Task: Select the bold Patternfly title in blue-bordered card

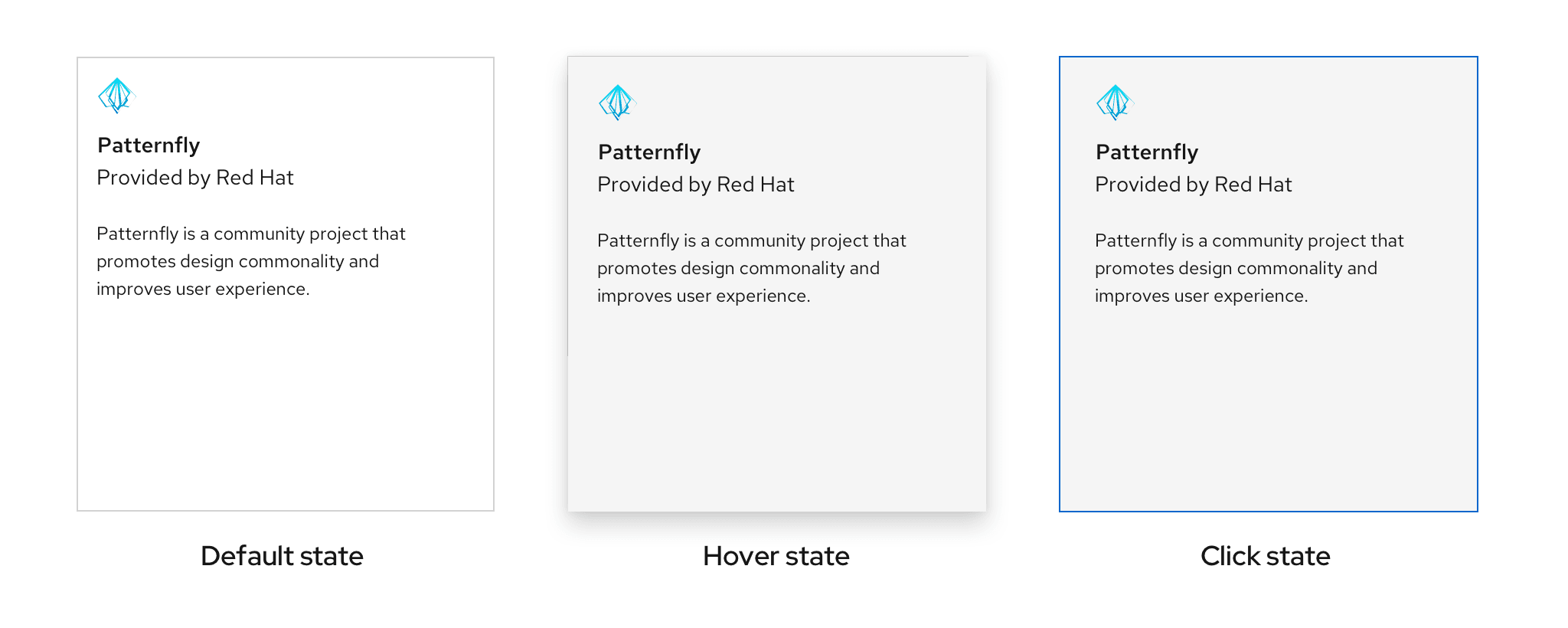Action: [x=1147, y=152]
